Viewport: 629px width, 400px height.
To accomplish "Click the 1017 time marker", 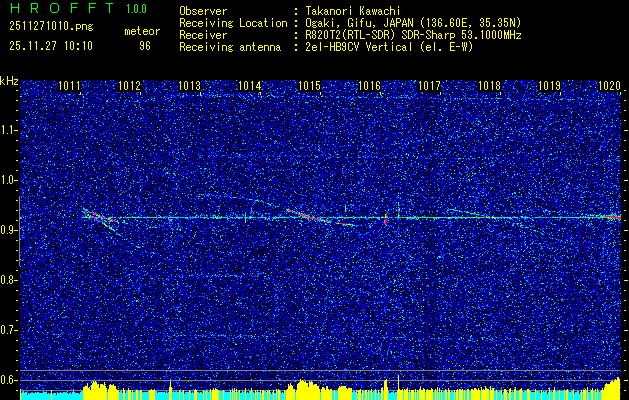I will [429, 86].
